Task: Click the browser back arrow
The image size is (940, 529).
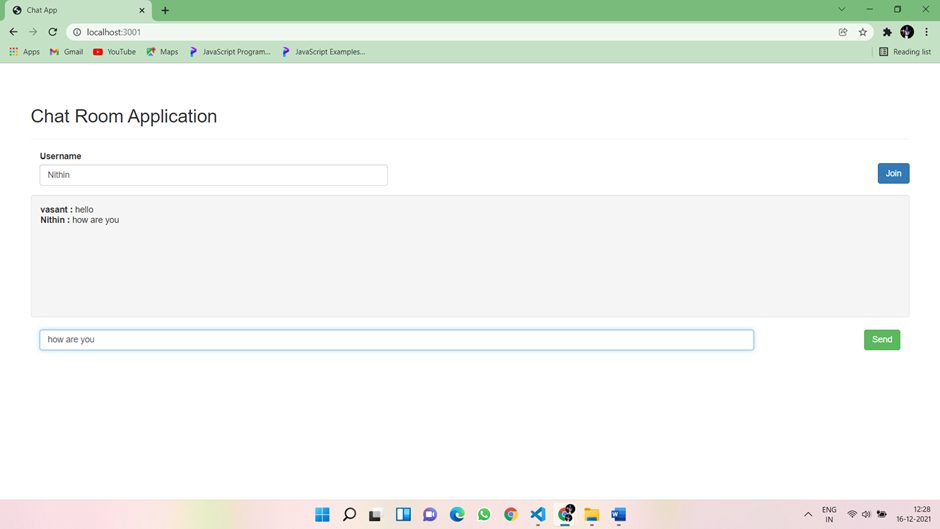Action: coord(13,32)
